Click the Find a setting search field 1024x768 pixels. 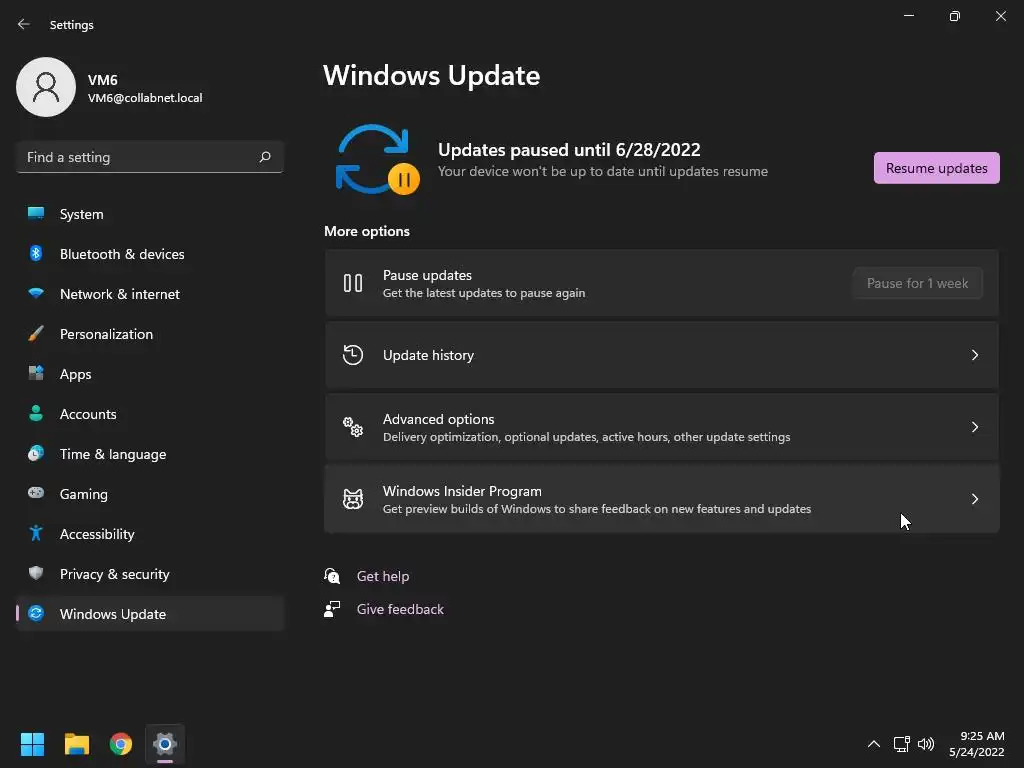click(150, 157)
